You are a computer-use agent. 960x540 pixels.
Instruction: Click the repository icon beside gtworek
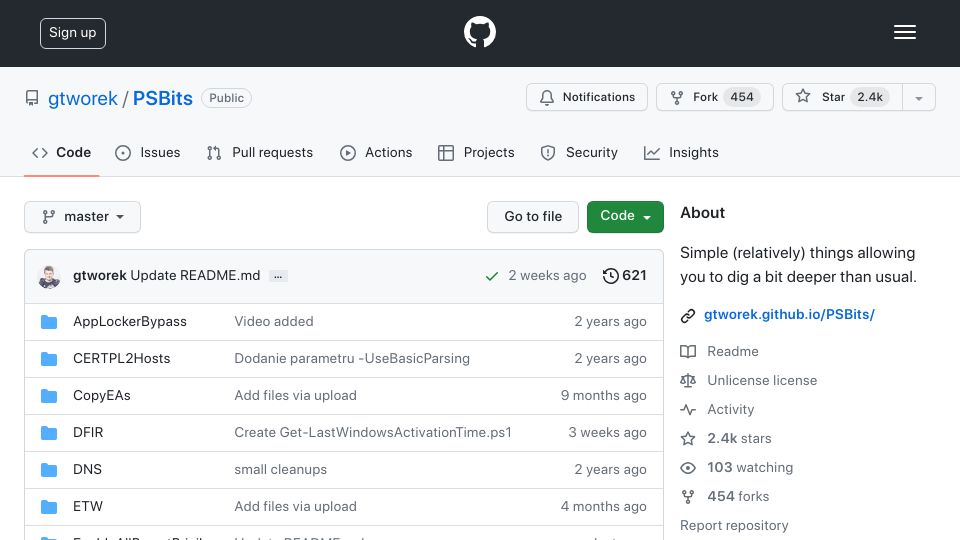32,98
